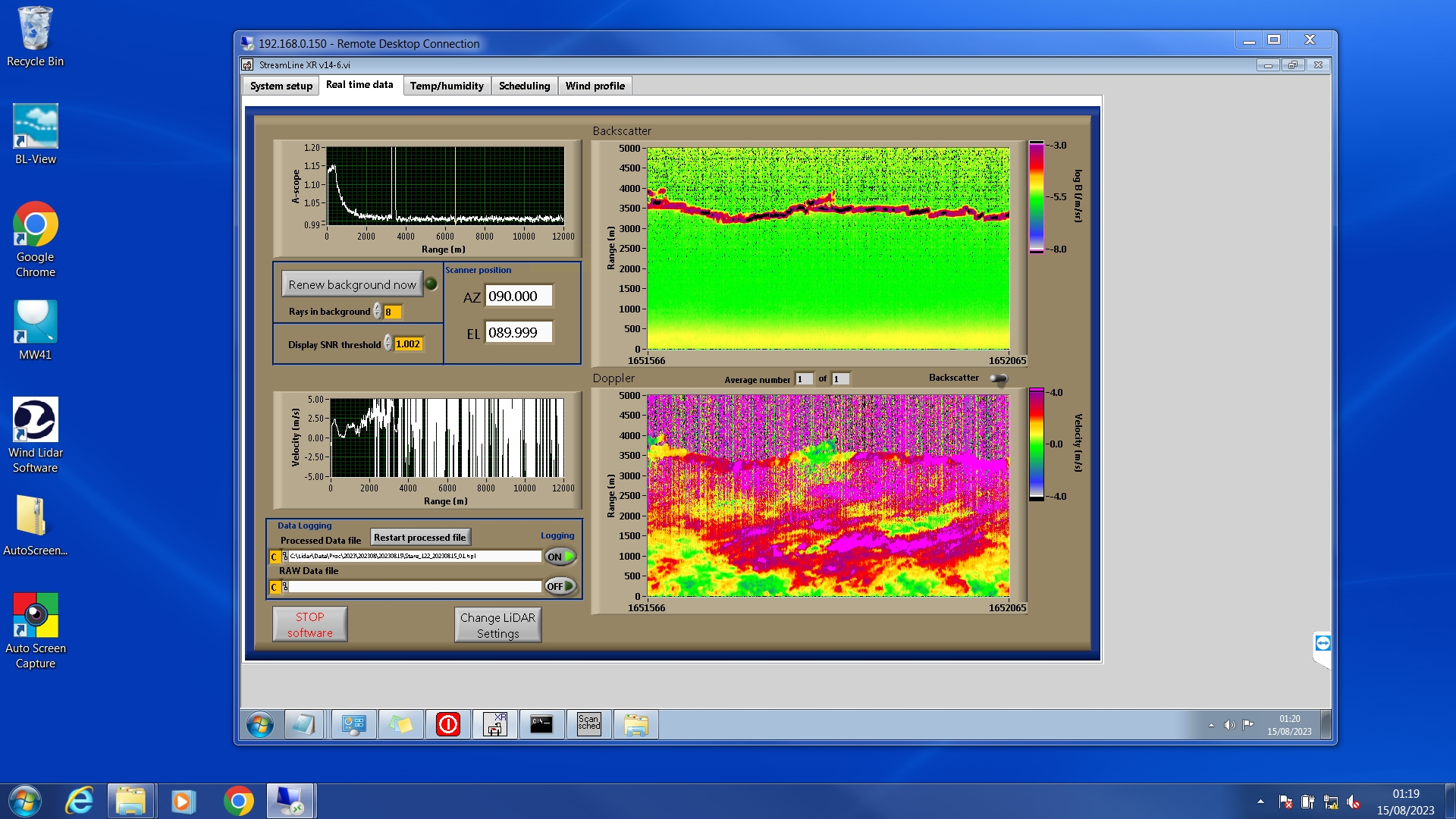Increment Rays in background stepper arrows

coord(377,308)
